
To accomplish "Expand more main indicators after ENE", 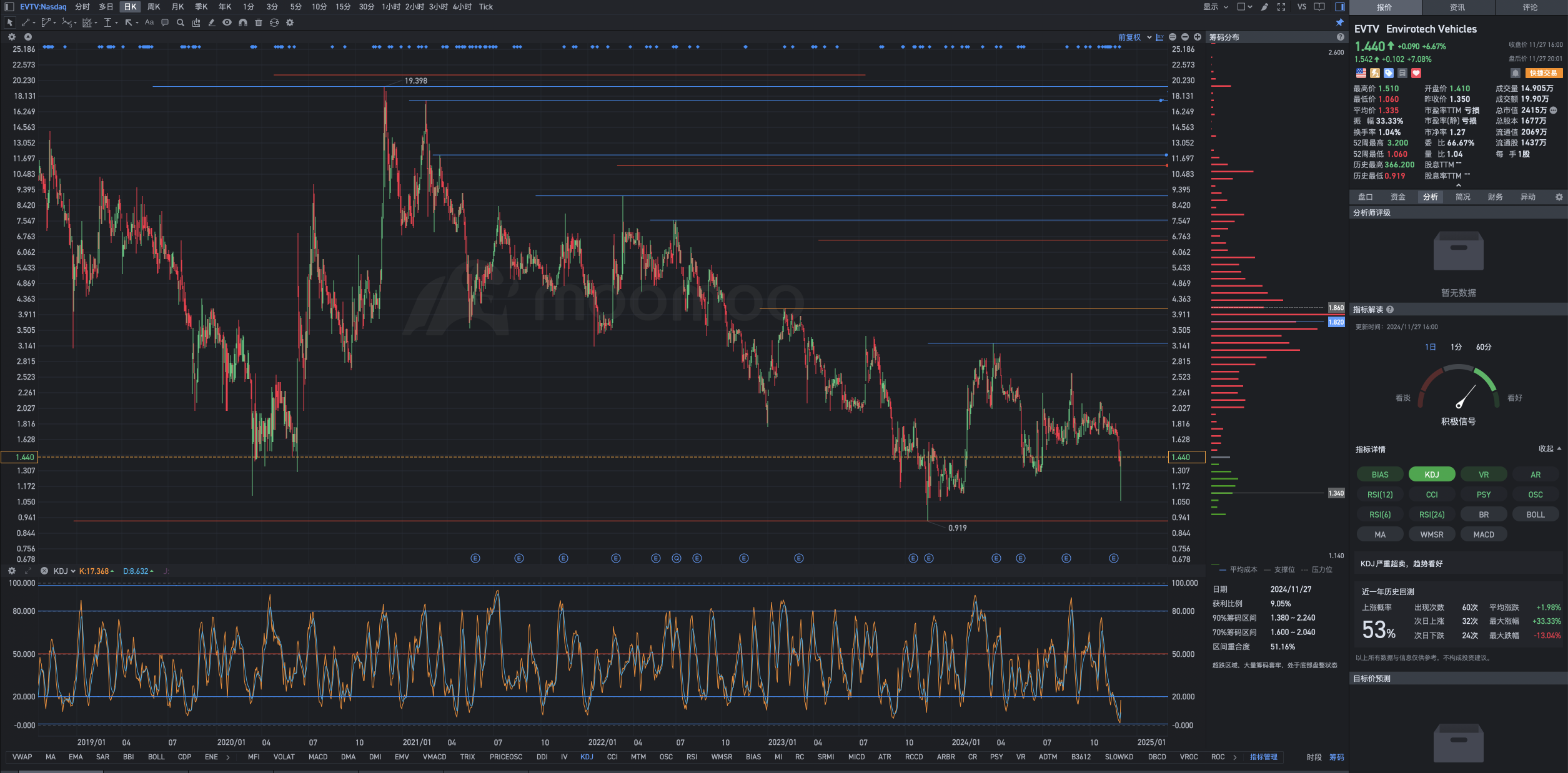I will (228, 757).
